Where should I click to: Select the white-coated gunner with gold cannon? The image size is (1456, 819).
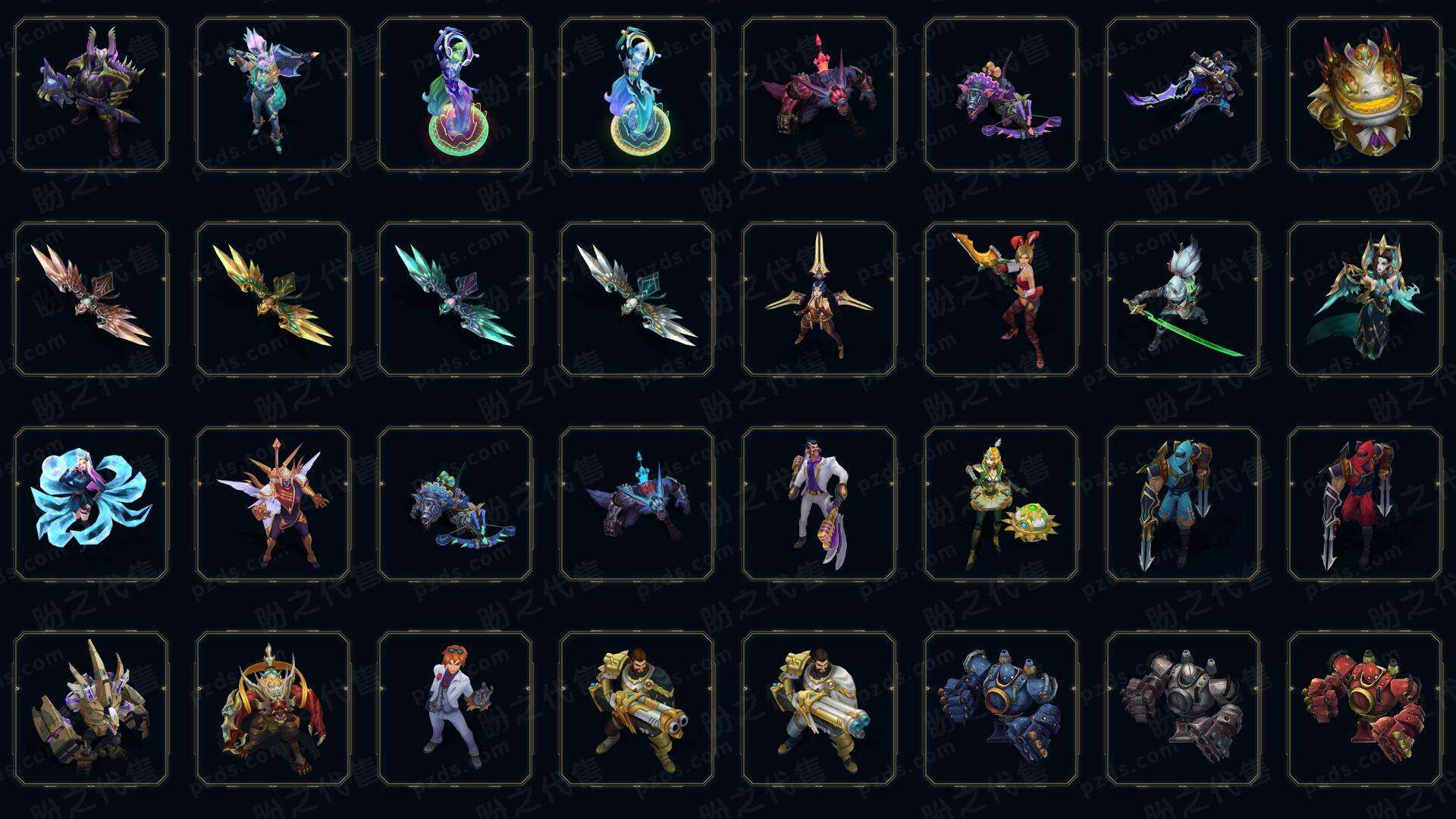tap(818, 708)
